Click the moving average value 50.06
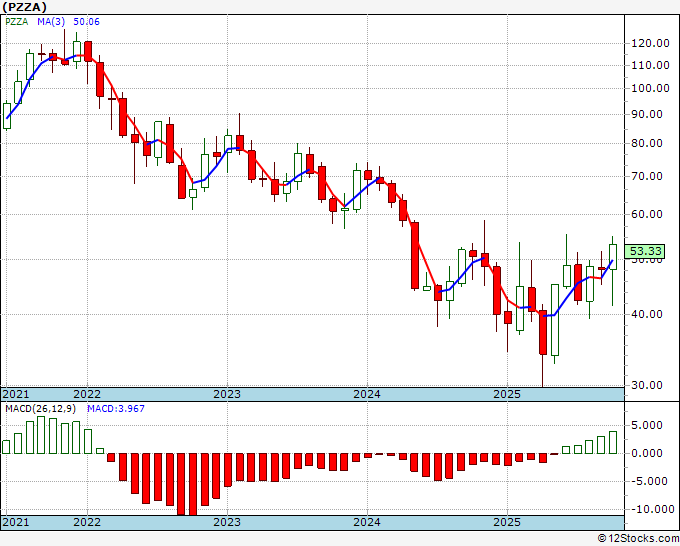The height and width of the screenshot is (546, 680). [86, 22]
